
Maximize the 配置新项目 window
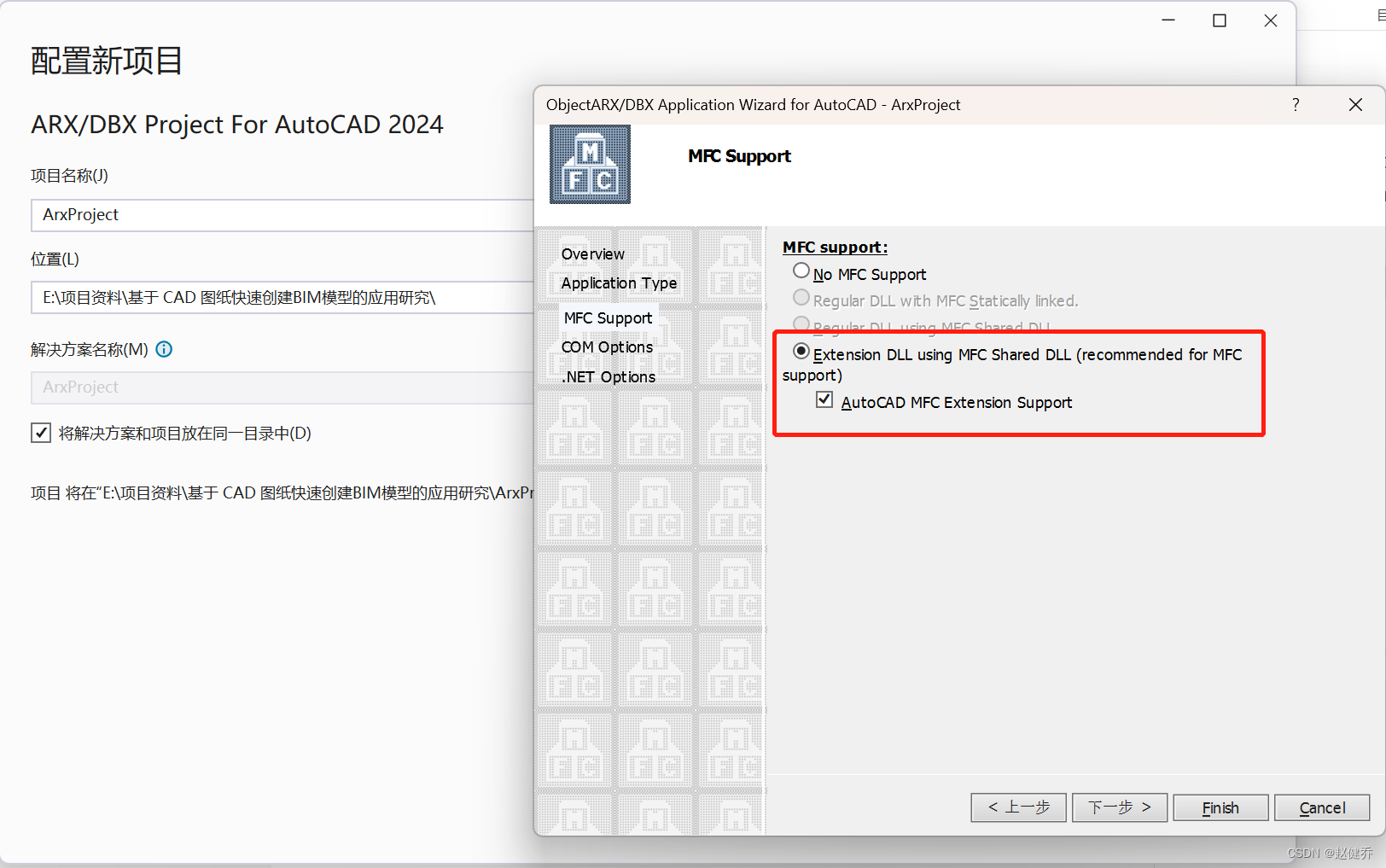click(x=1220, y=20)
